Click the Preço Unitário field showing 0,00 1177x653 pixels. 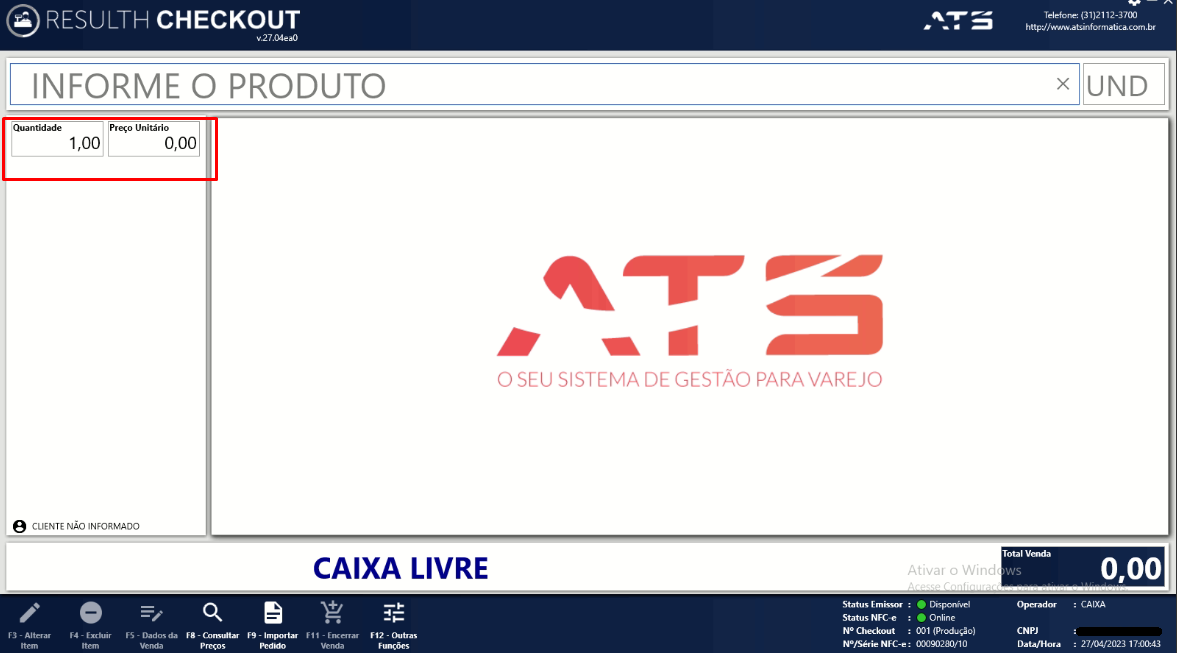(x=154, y=139)
